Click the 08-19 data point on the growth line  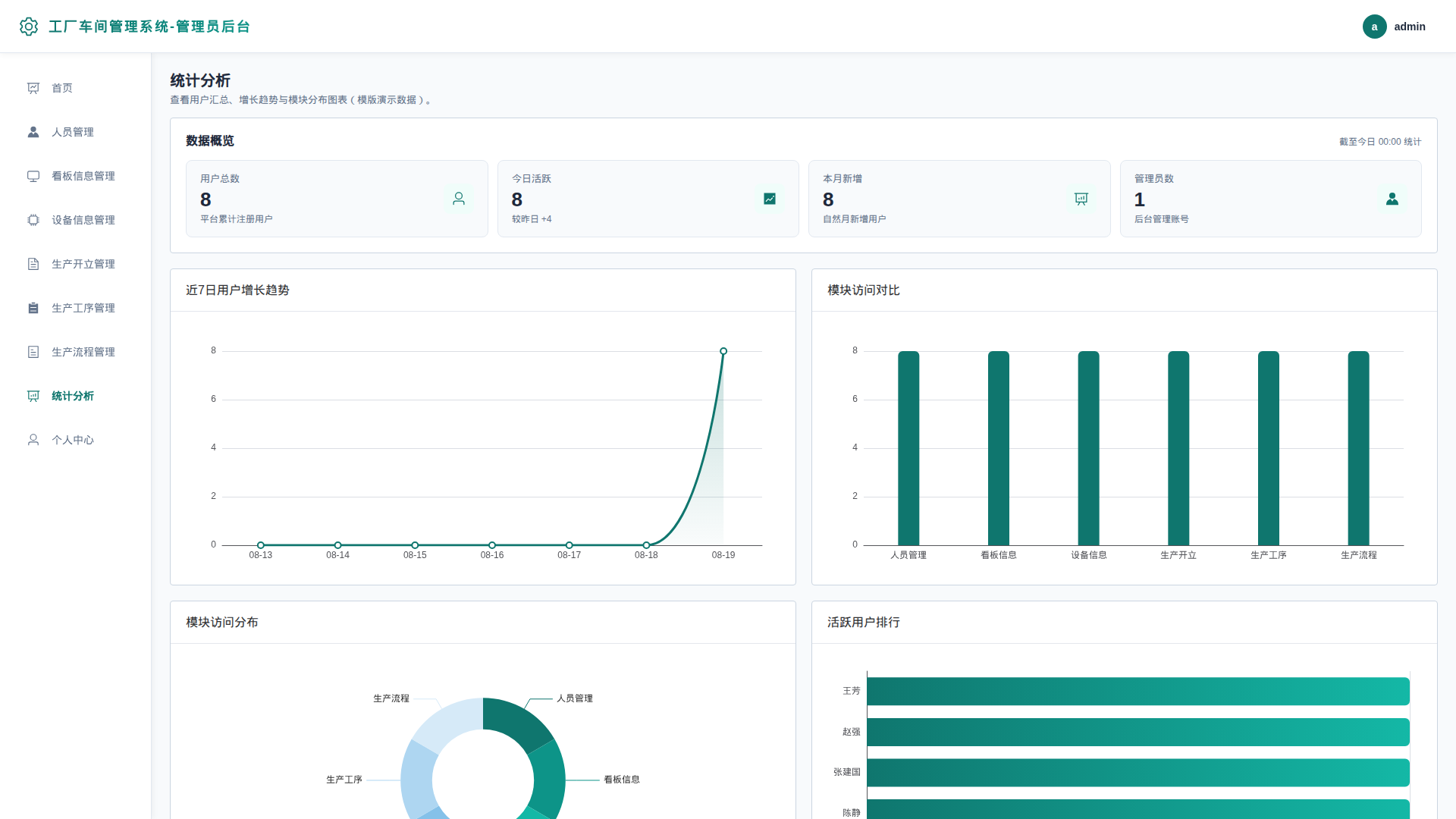[723, 351]
